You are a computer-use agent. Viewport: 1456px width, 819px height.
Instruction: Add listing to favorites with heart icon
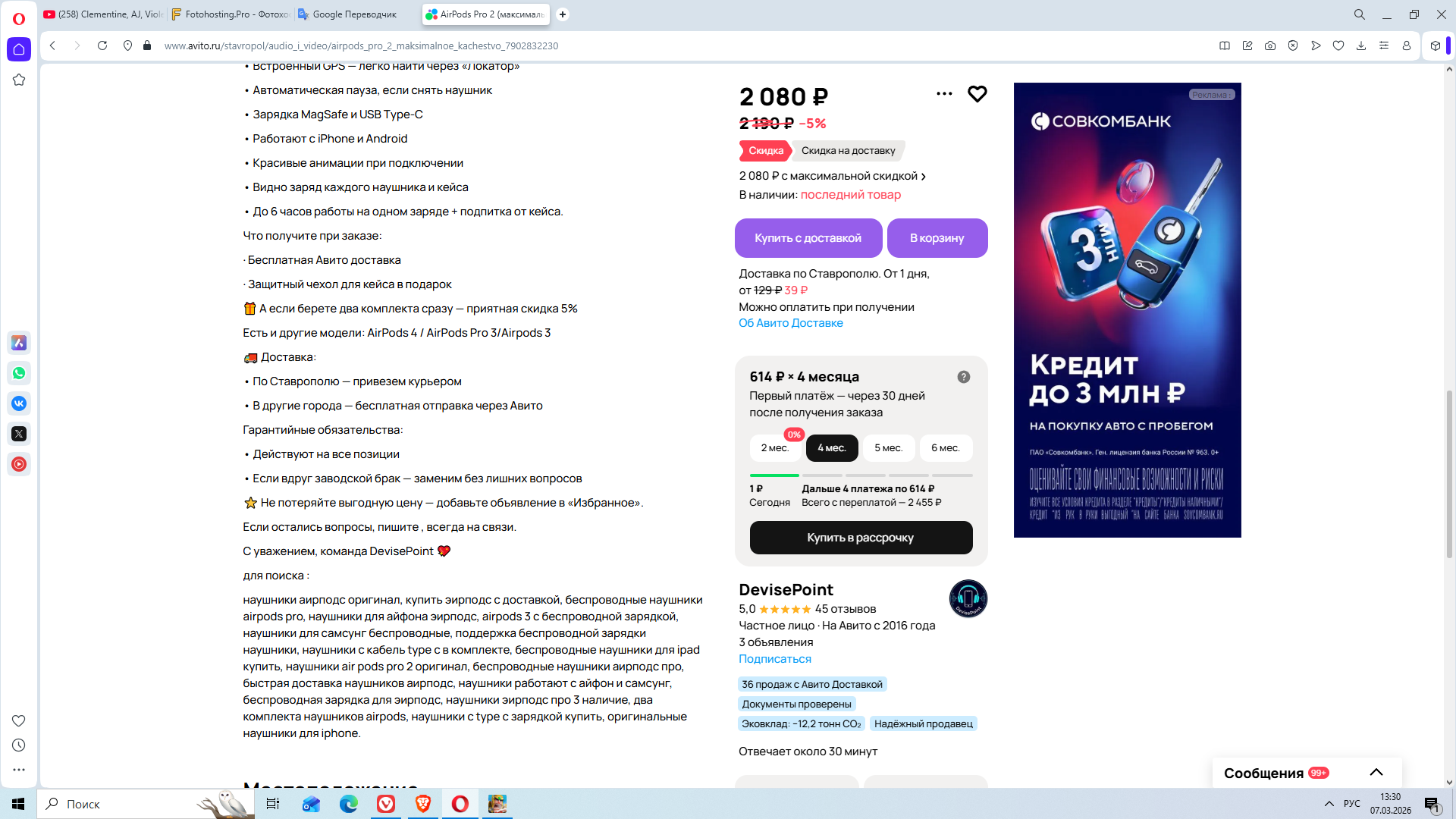point(977,94)
